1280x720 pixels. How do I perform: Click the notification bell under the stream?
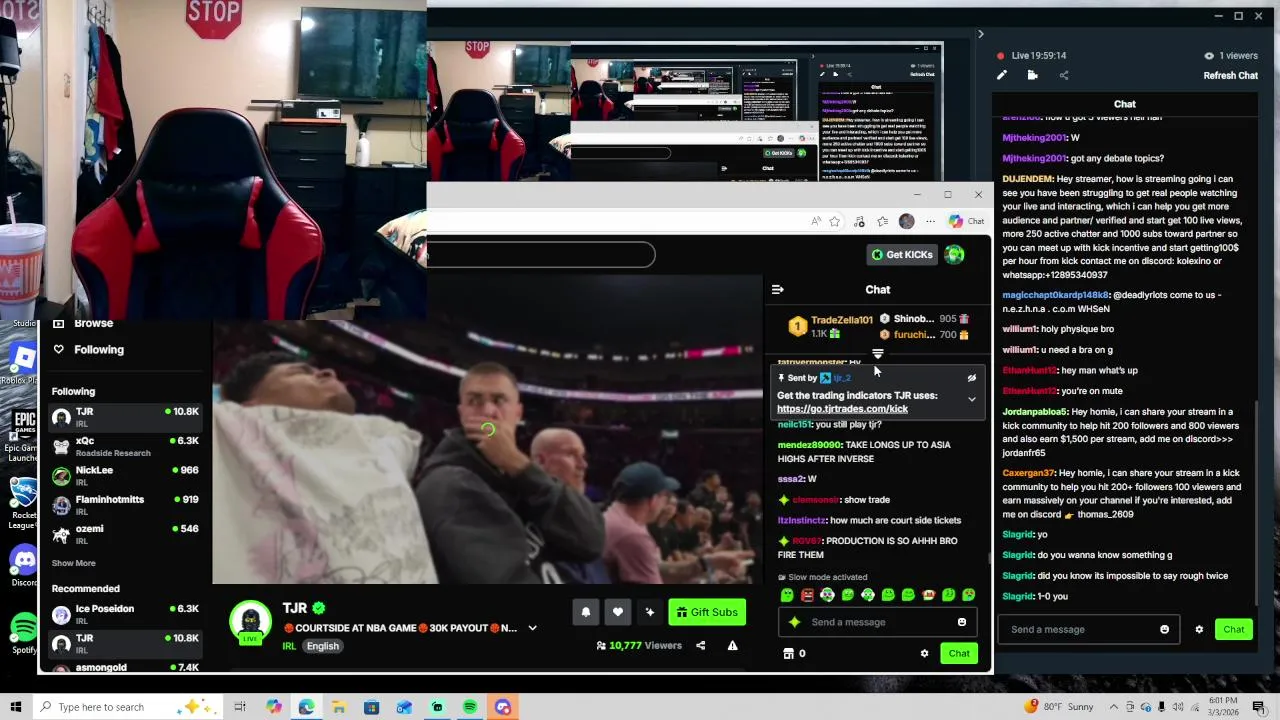[586, 612]
